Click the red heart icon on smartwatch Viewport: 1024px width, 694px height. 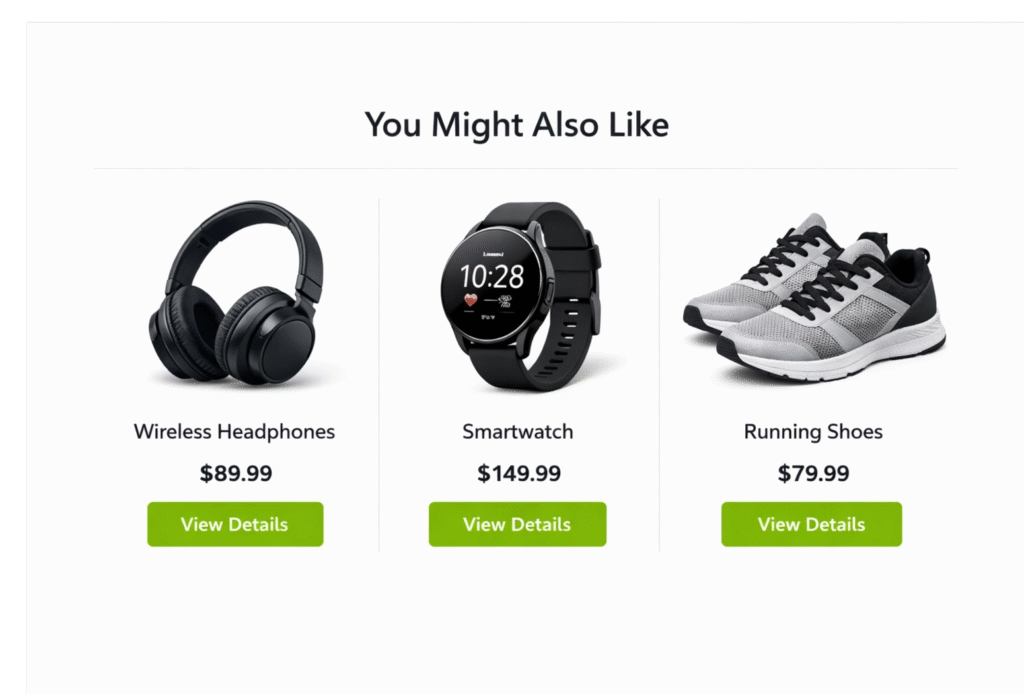(471, 300)
